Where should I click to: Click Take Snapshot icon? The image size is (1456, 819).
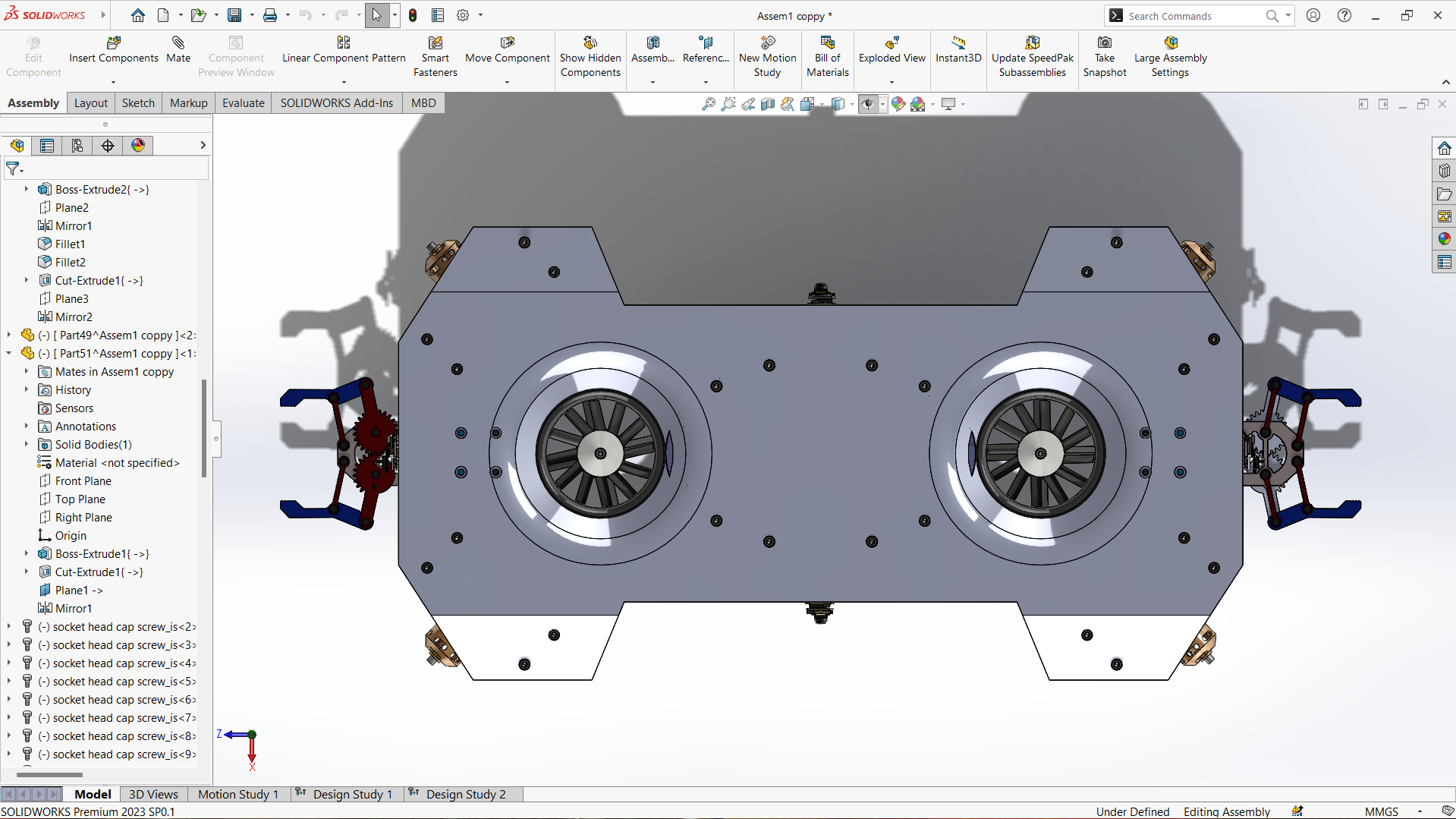coord(1105,43)
